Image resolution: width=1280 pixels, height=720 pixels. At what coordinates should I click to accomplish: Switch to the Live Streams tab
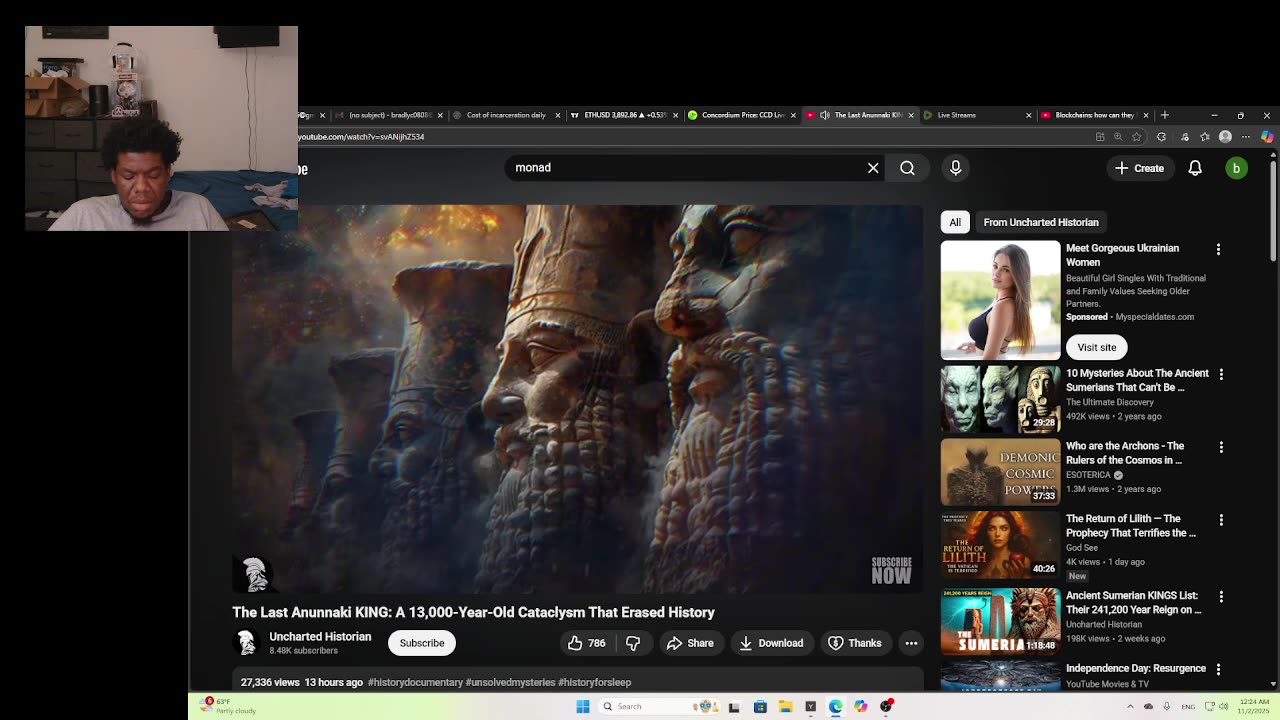click(977, 115)
